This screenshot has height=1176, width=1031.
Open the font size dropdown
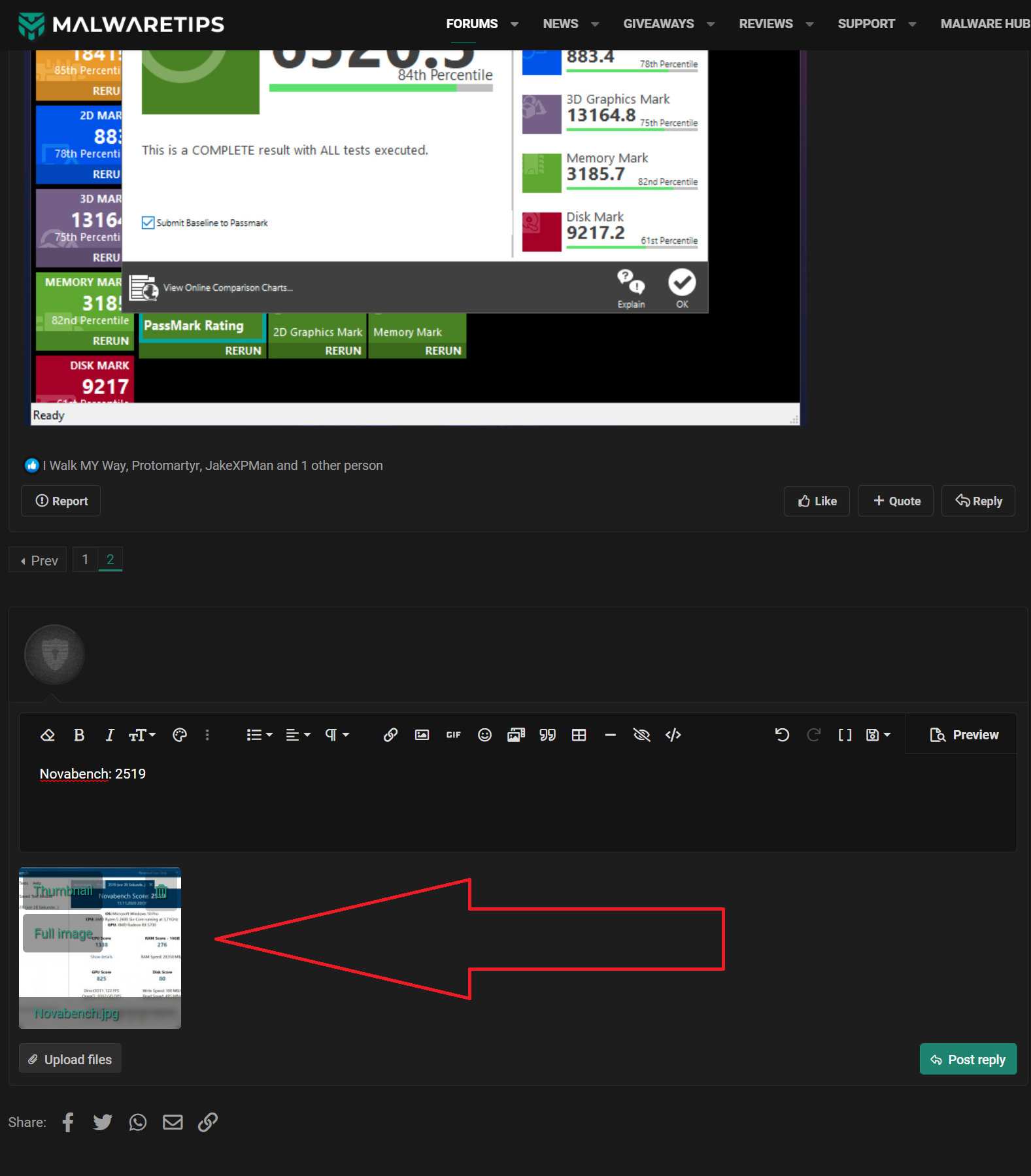pyautogui.click(x=142, y=735)
